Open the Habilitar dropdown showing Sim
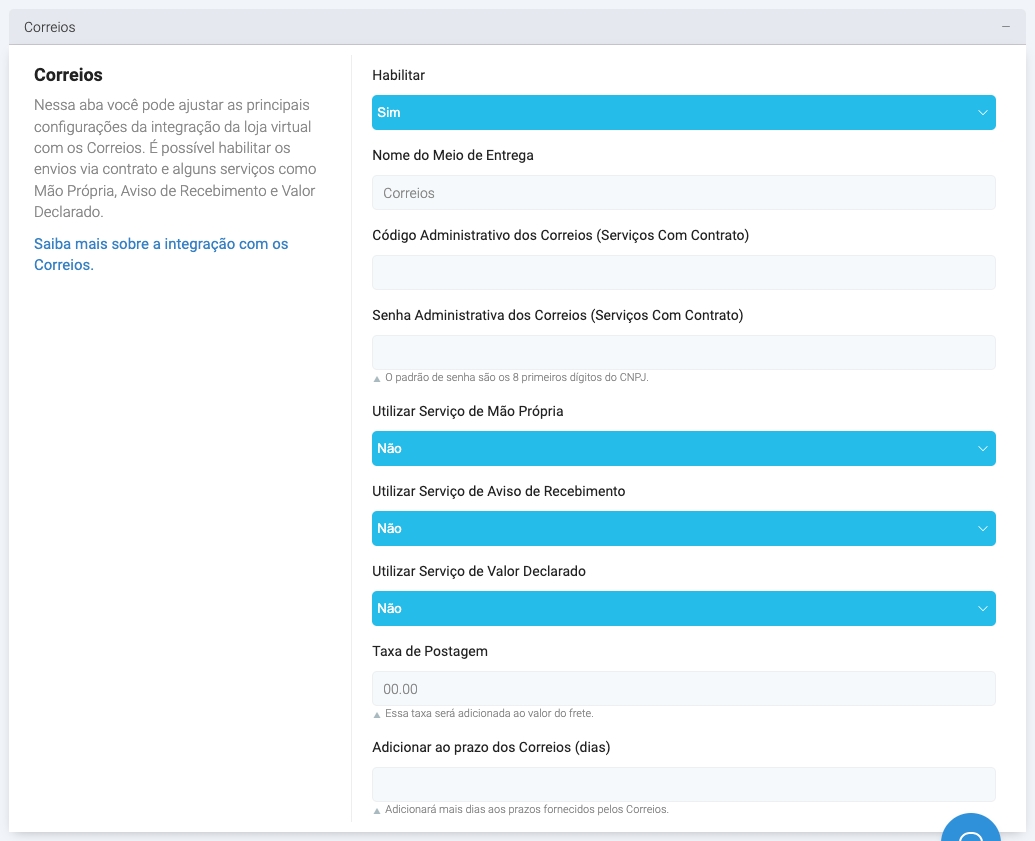Viewport: 1035px width, 841px height. click(683, 113)
